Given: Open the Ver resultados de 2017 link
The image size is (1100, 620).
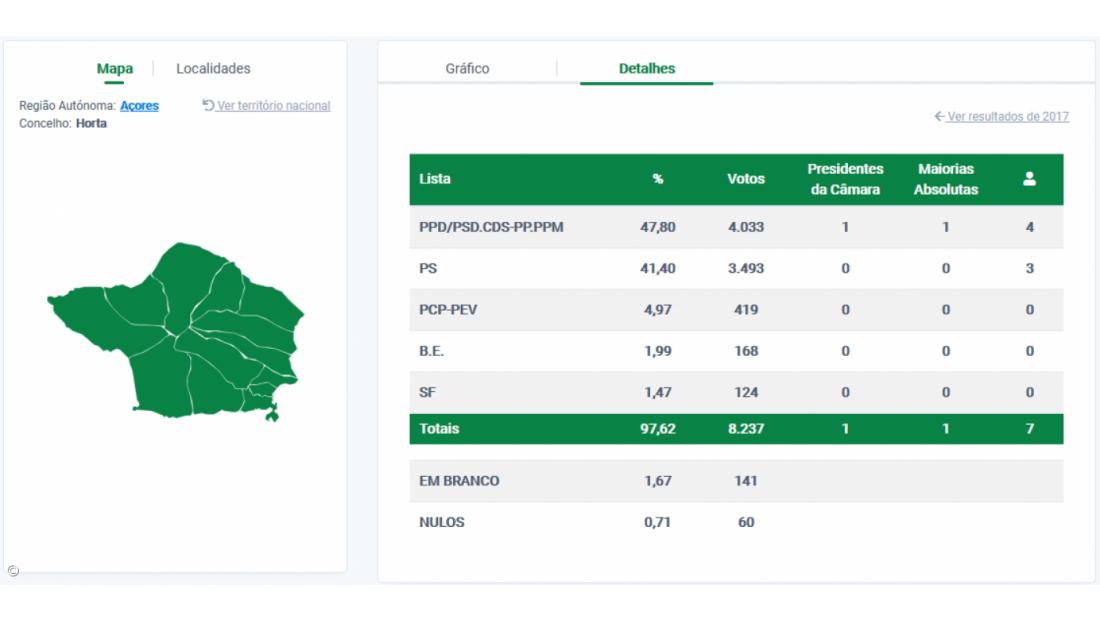Looking at the screenshot, I should point(1007,117).
